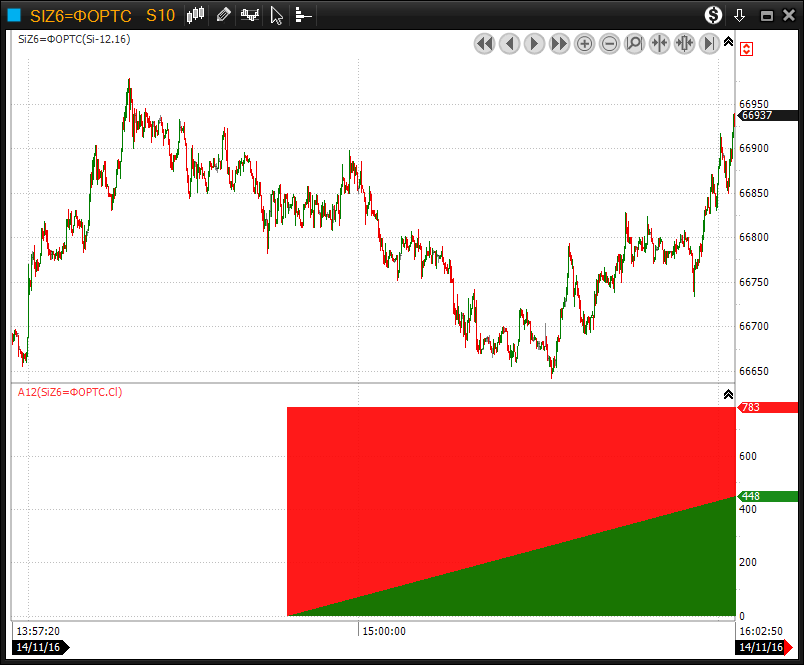
Task: Collapse the price chart pane with chevron
Action: click(728, 42)
